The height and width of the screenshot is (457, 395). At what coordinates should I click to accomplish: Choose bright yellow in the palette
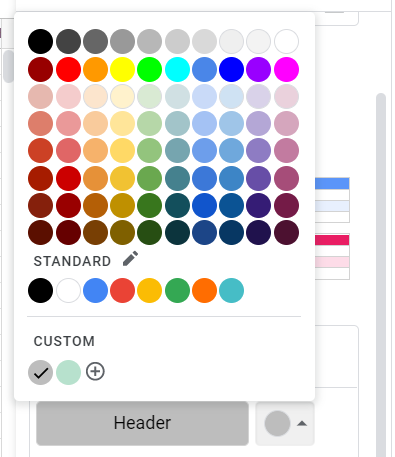(x=122, y=69)
